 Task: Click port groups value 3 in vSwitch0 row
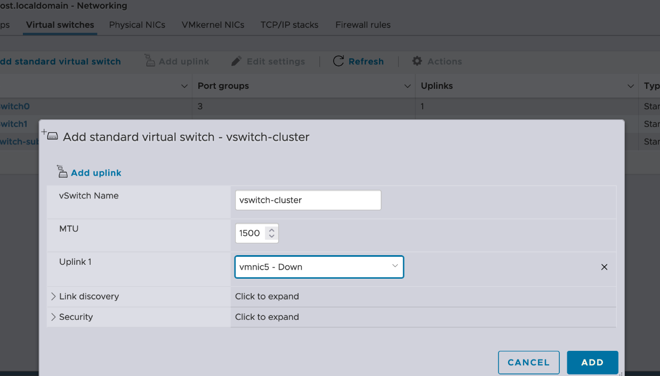pyautogui.click(x=200, y=106)
